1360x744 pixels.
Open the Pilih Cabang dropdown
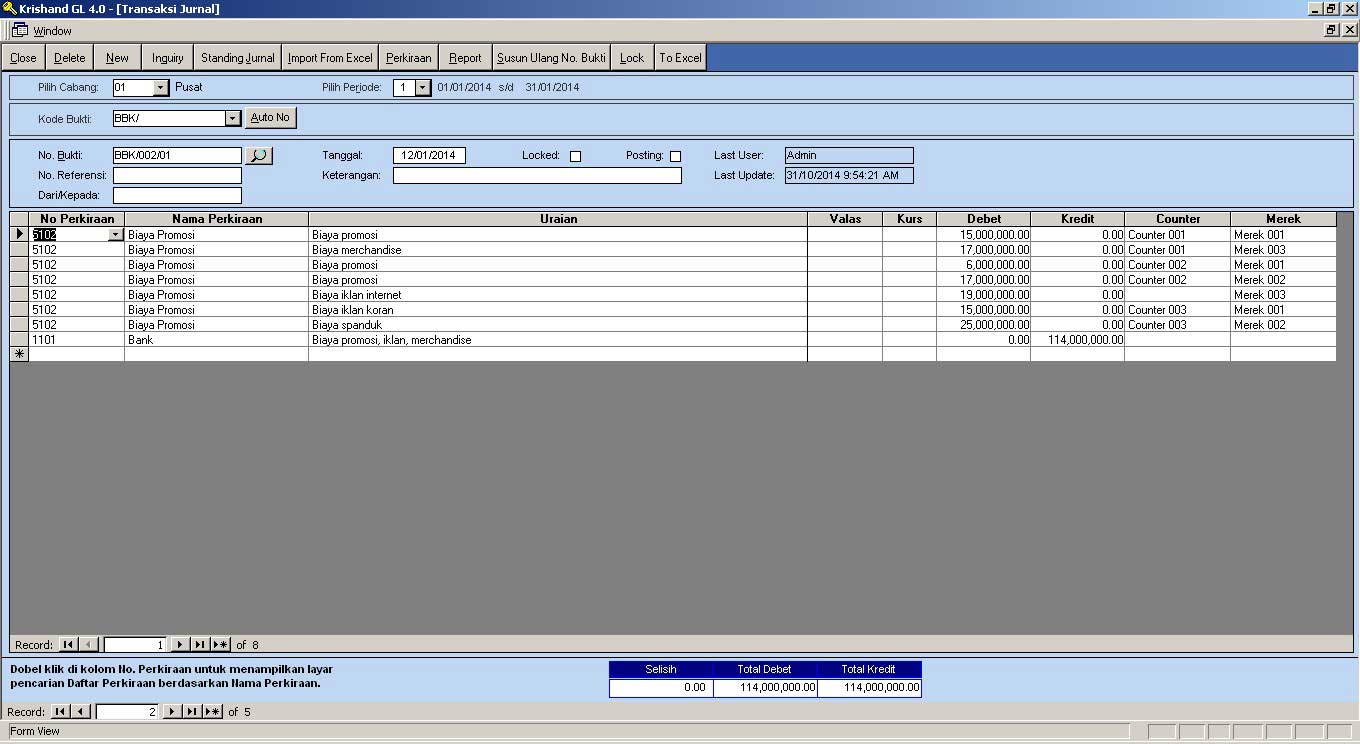pos(161,88)
